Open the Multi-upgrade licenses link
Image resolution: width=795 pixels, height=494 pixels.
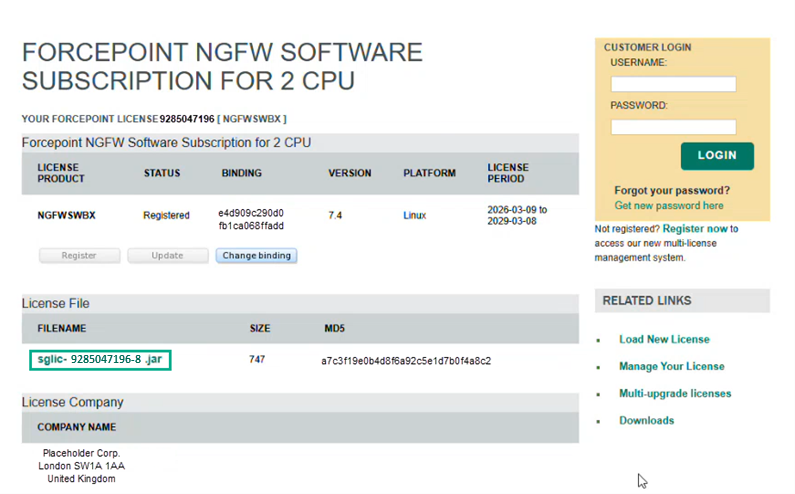(x=675, y=394)
